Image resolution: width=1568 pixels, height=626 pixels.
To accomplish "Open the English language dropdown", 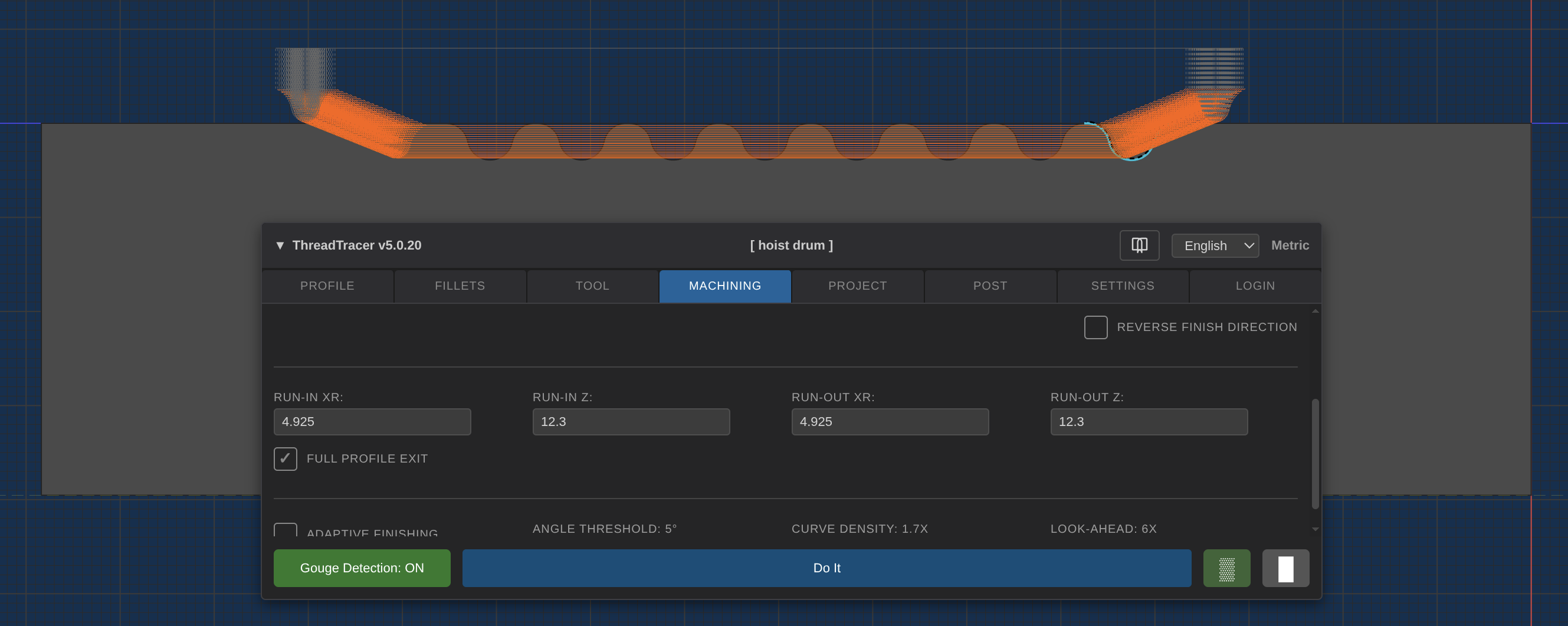I will click(x=1215, y=245).
